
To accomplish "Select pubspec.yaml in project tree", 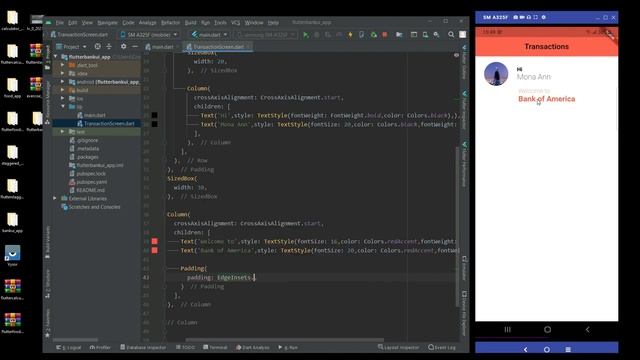I will click(x=91, y=182).
